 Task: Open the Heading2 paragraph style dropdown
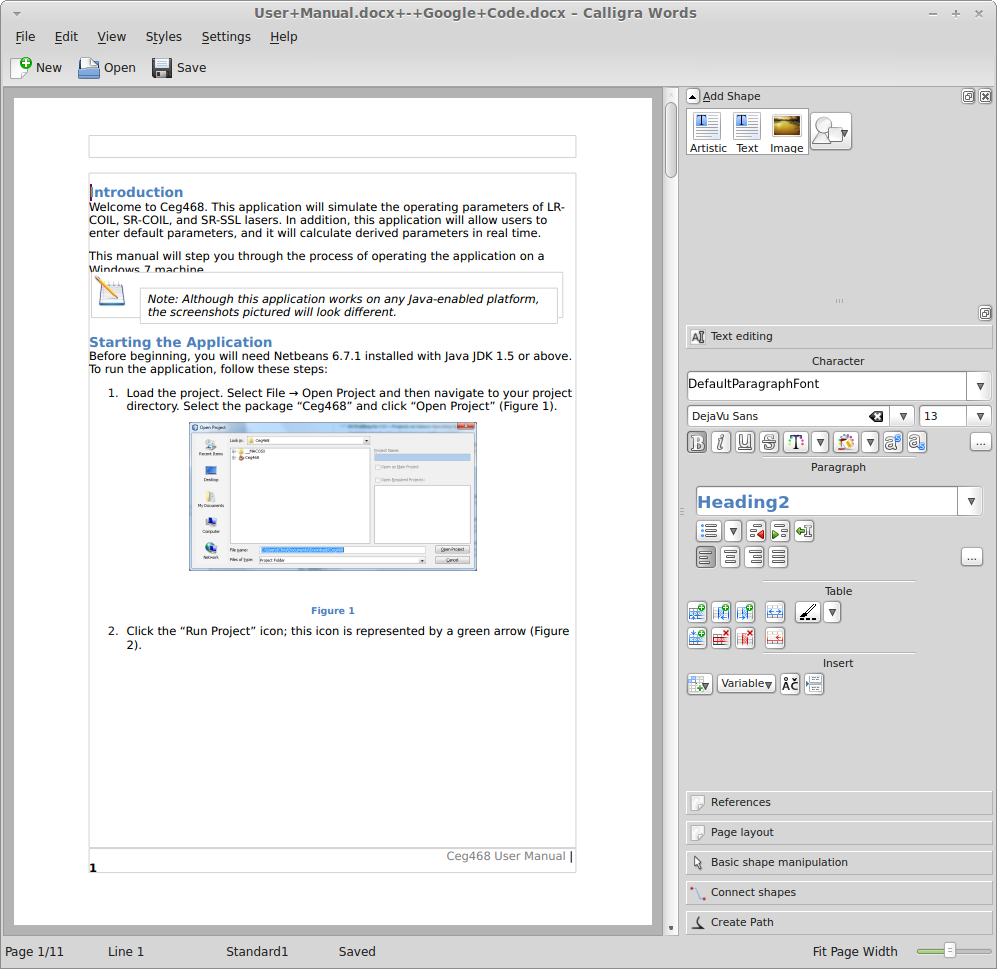pos(969,502)
